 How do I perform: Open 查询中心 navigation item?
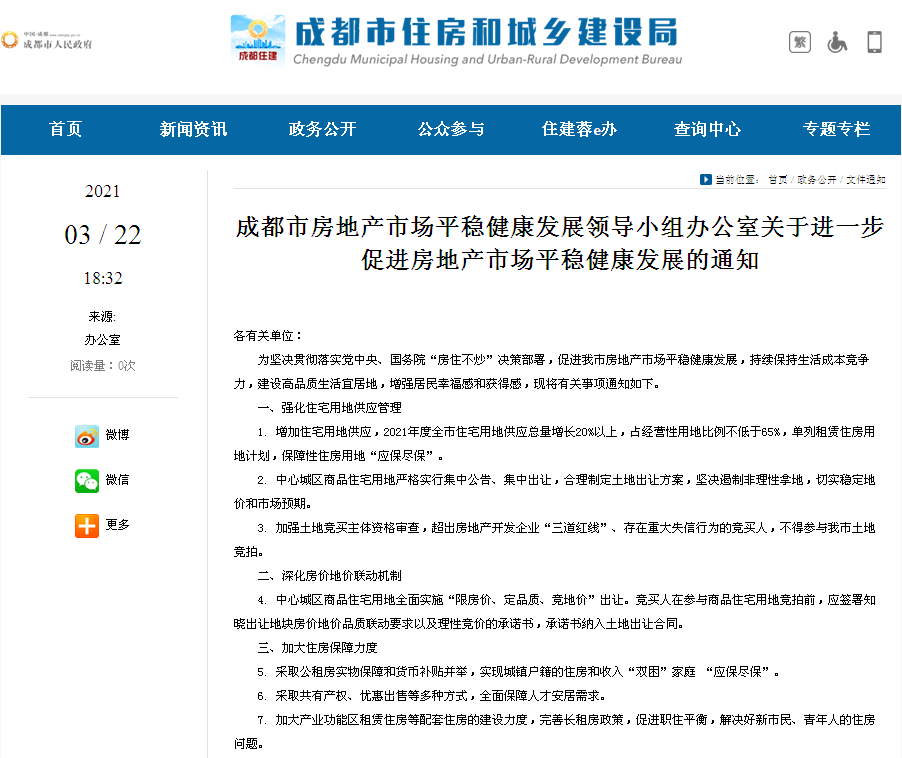707,129
